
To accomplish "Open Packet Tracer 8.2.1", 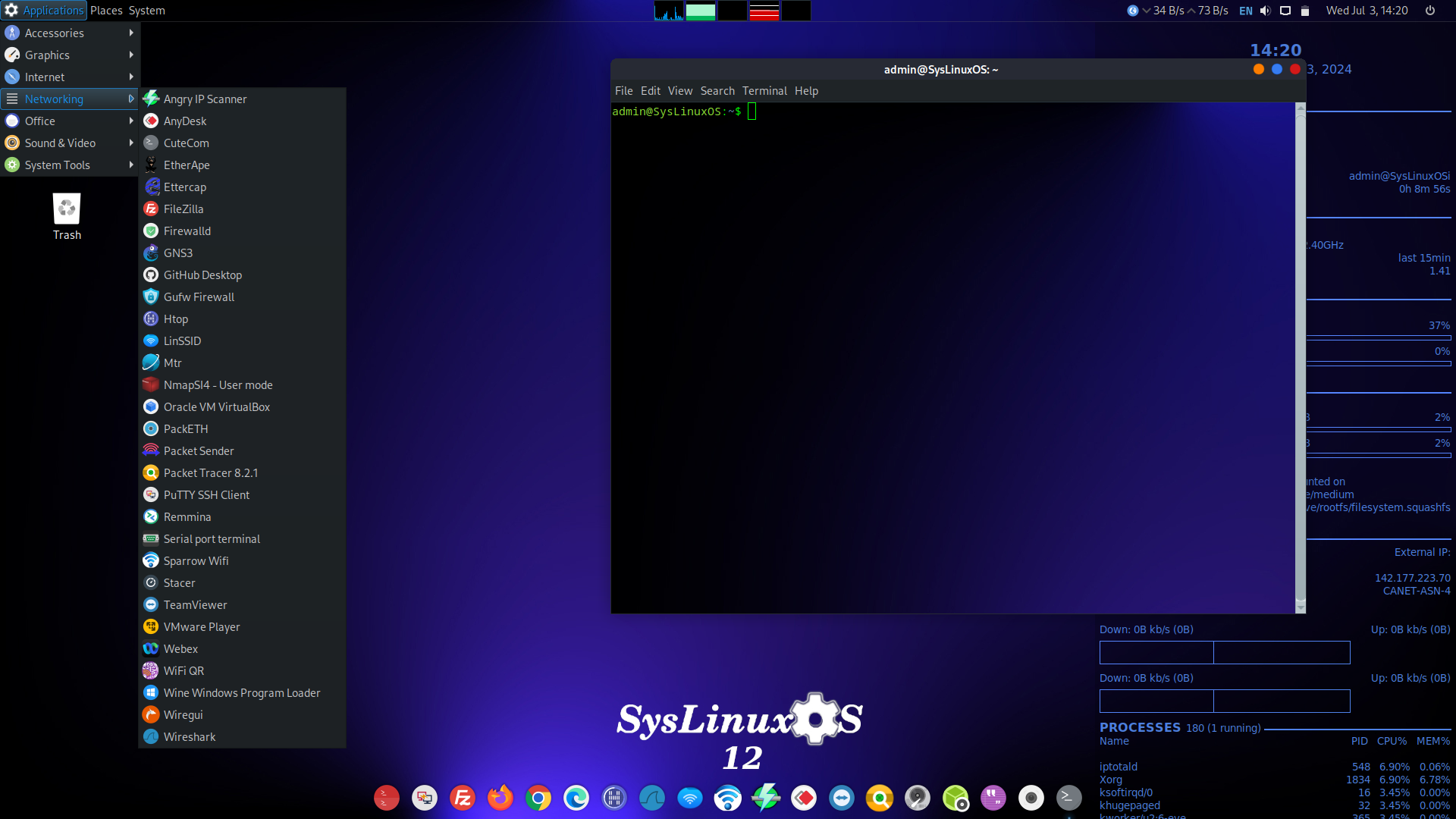I will click(x=242, y=472).
